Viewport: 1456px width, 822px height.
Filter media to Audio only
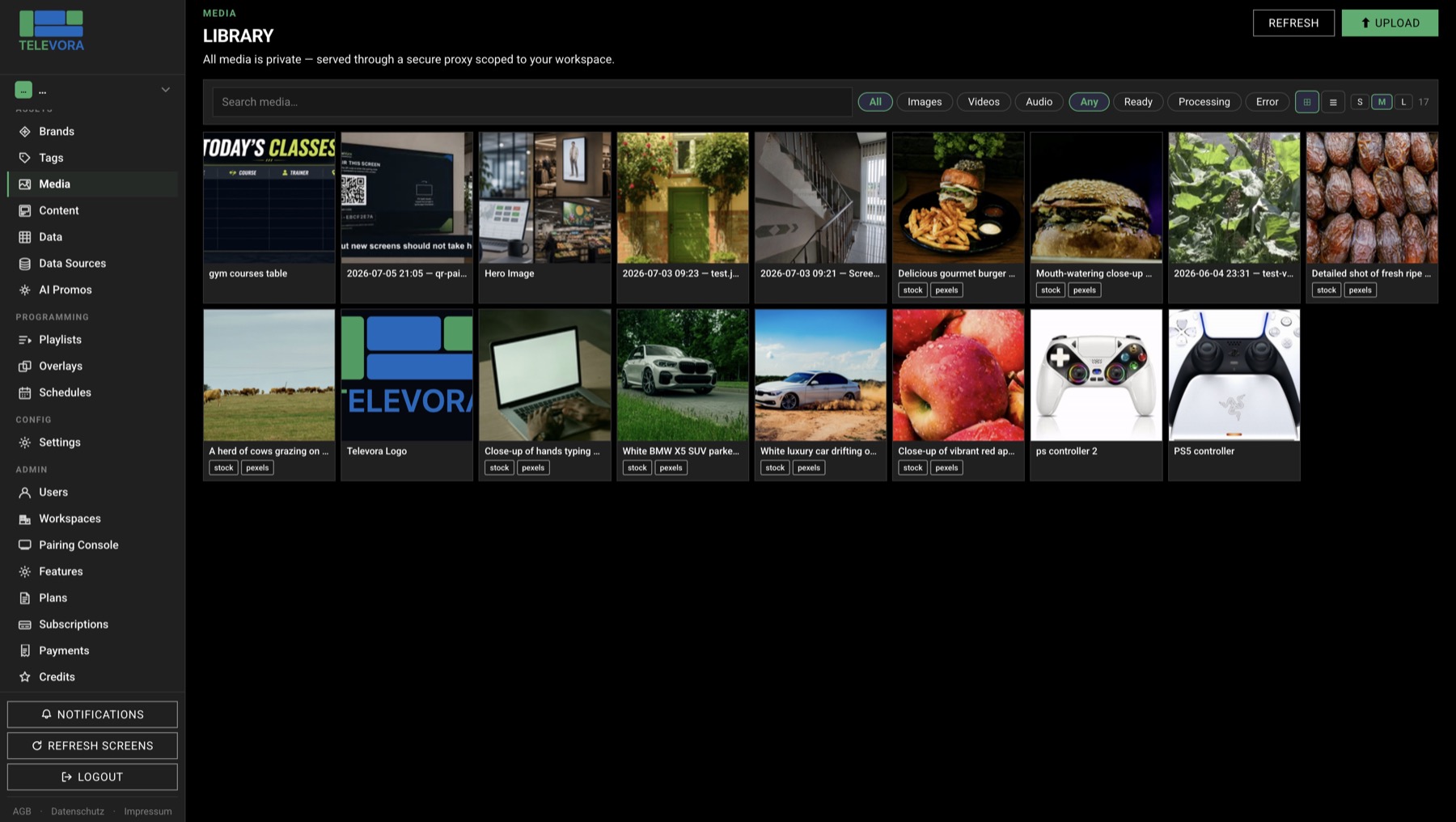1039,102
